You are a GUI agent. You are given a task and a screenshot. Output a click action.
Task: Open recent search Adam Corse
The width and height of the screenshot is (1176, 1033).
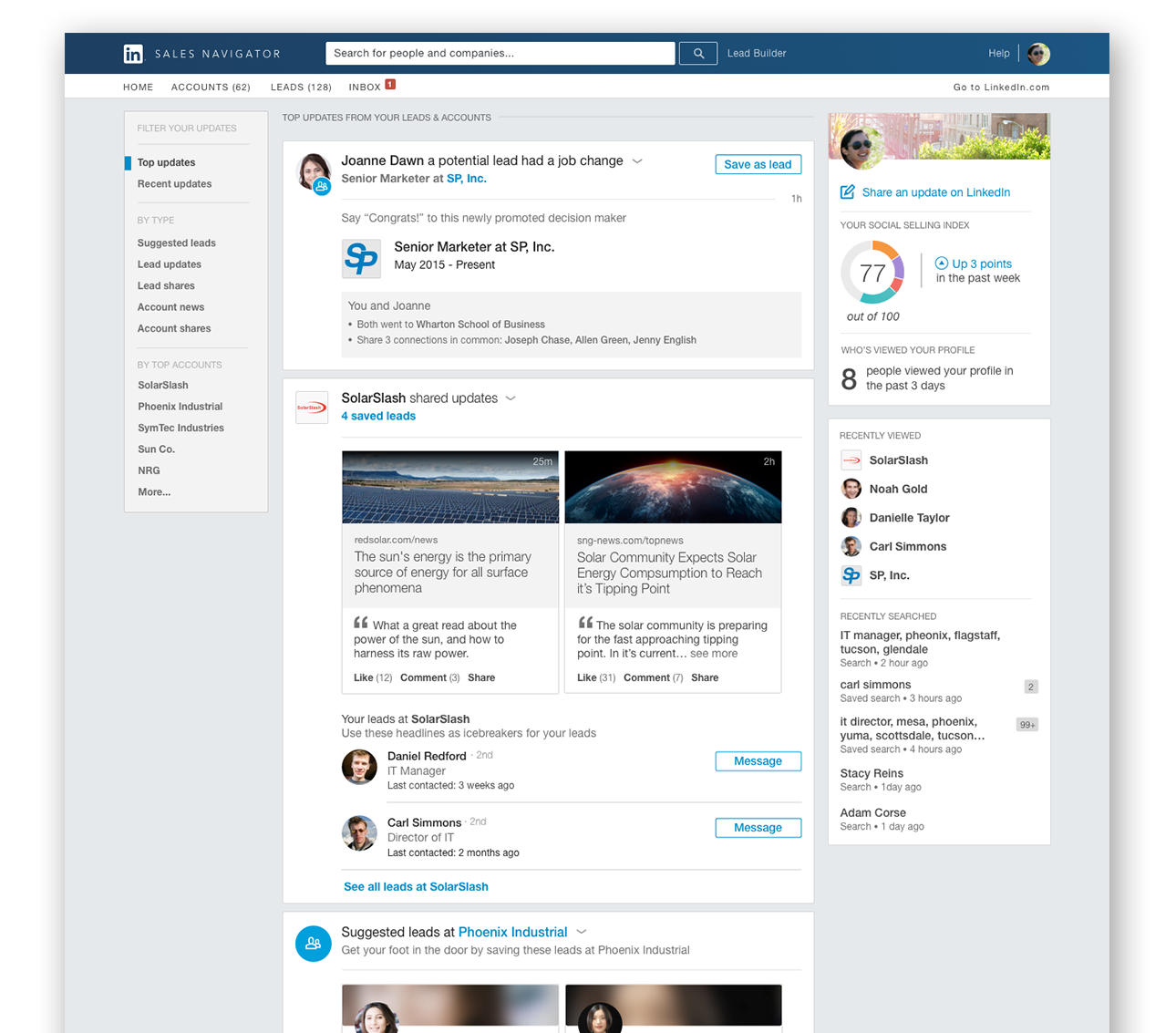(x=872, y=813)
